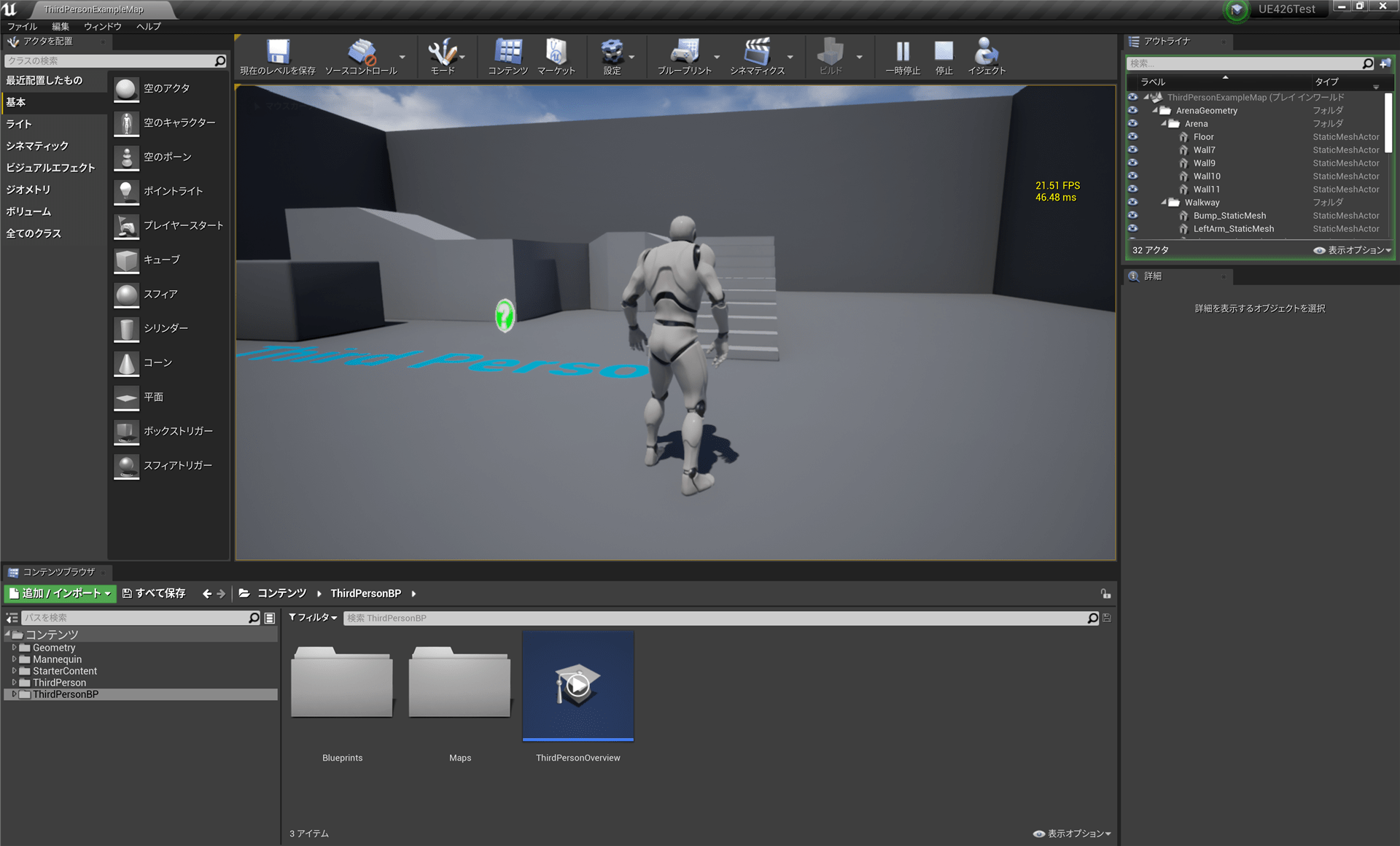Select the Sphere Trigger (スフィアトリガー) icon
The height and width of the screenshot is (846, 1400).
126,466
